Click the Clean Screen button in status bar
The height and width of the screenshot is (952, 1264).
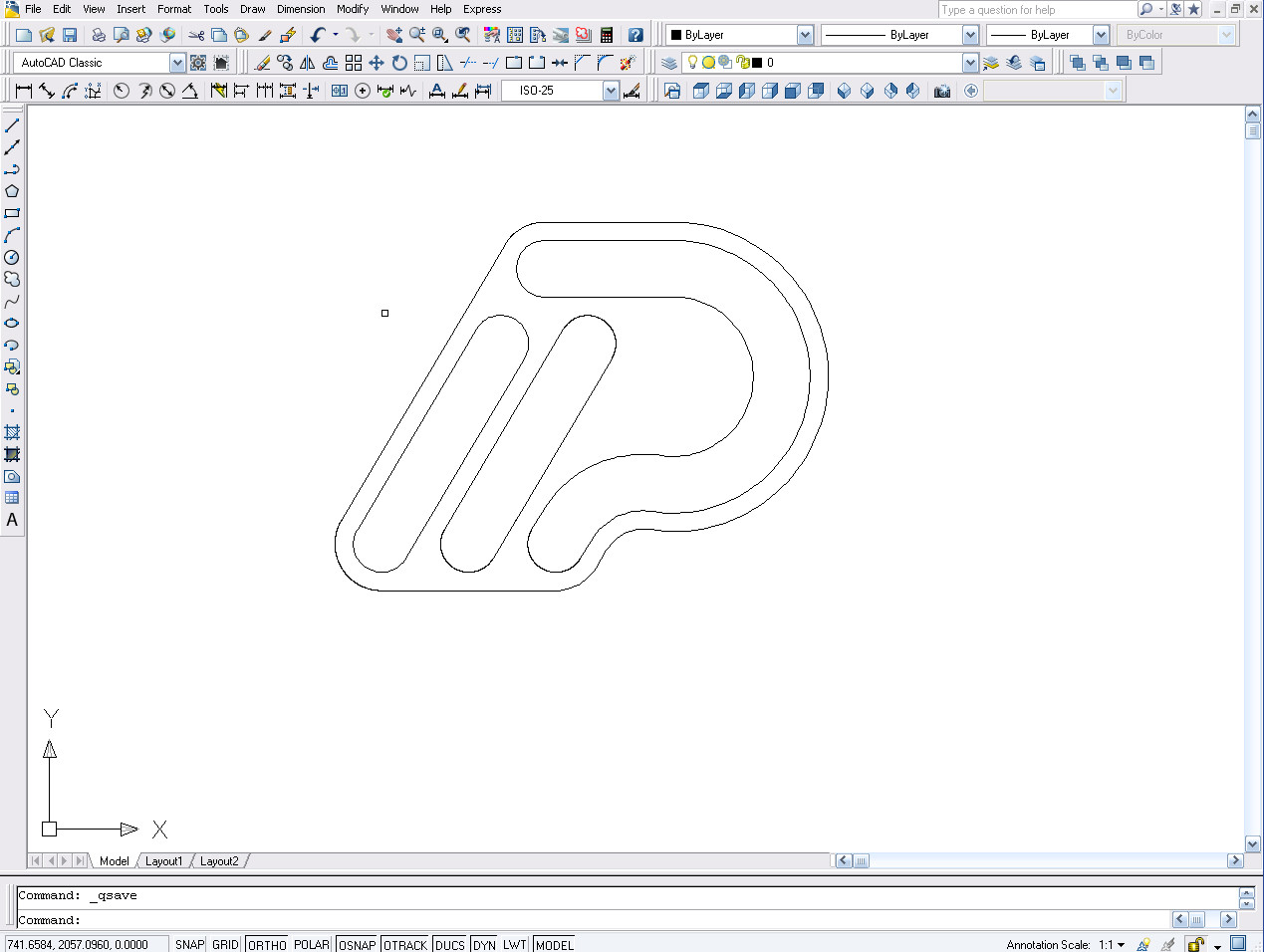click(x=1238, y=943)
